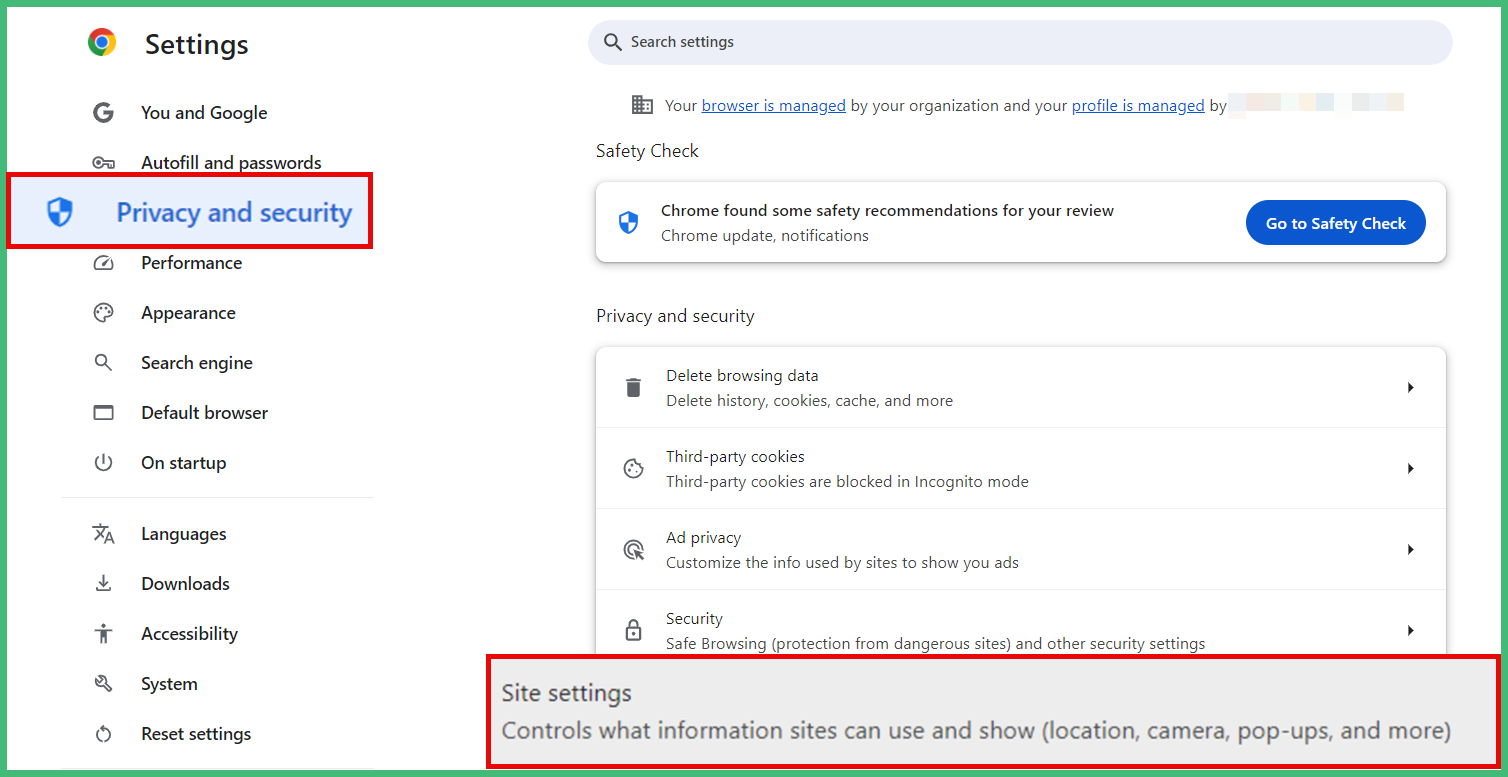Click Go to Safety Check button
The height and width of the screenshot is (777, 1508).
click(1336, 223)
